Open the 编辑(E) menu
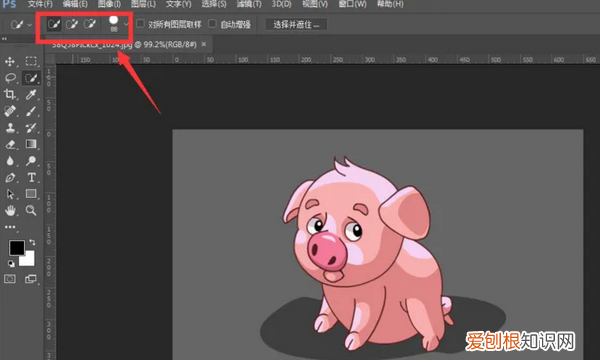The height and width of the screenshot is (360, 600). [x=75, y=4]
